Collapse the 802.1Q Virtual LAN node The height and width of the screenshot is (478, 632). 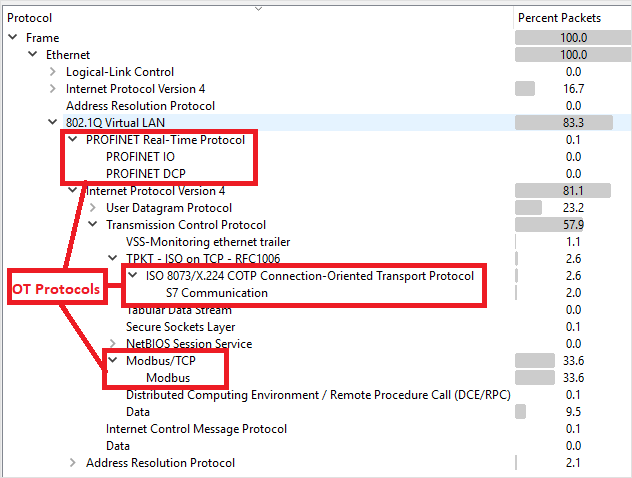[x=53, y=123]
